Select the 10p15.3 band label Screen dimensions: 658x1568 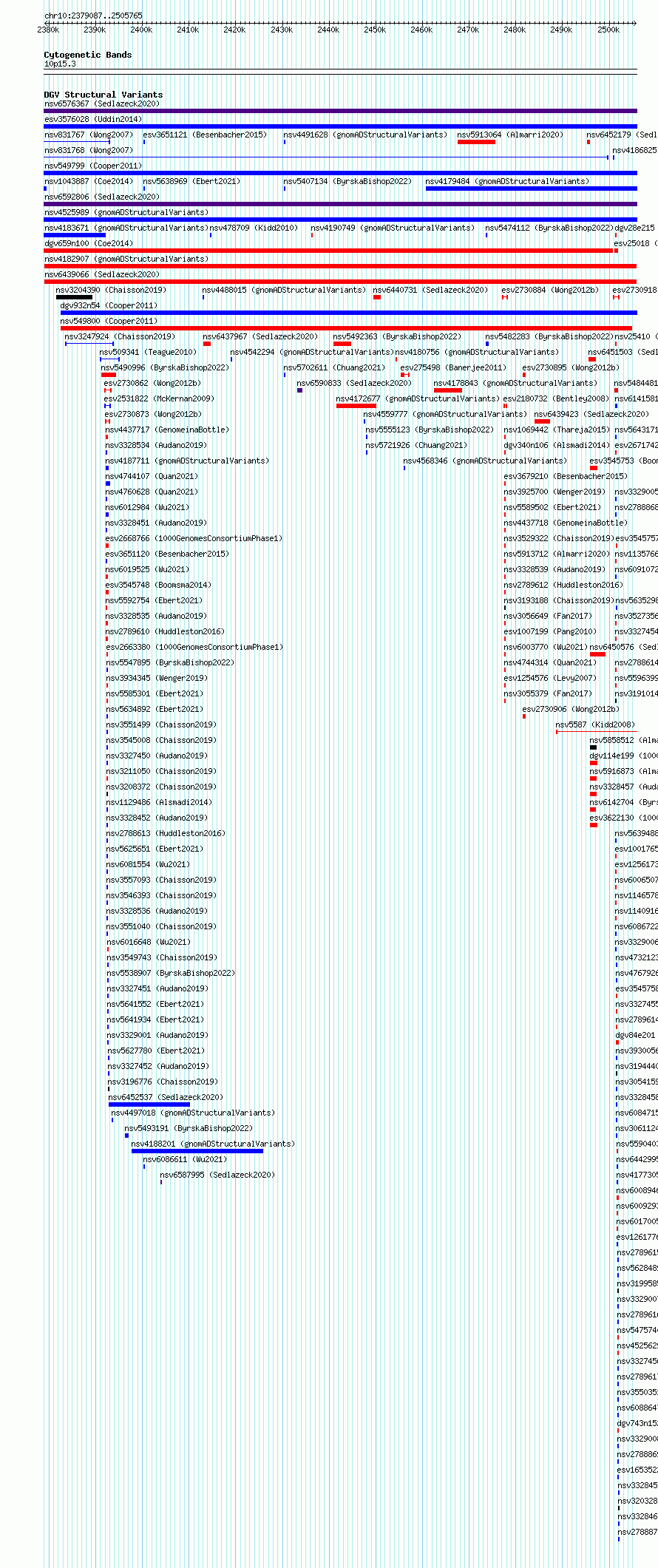60,64
